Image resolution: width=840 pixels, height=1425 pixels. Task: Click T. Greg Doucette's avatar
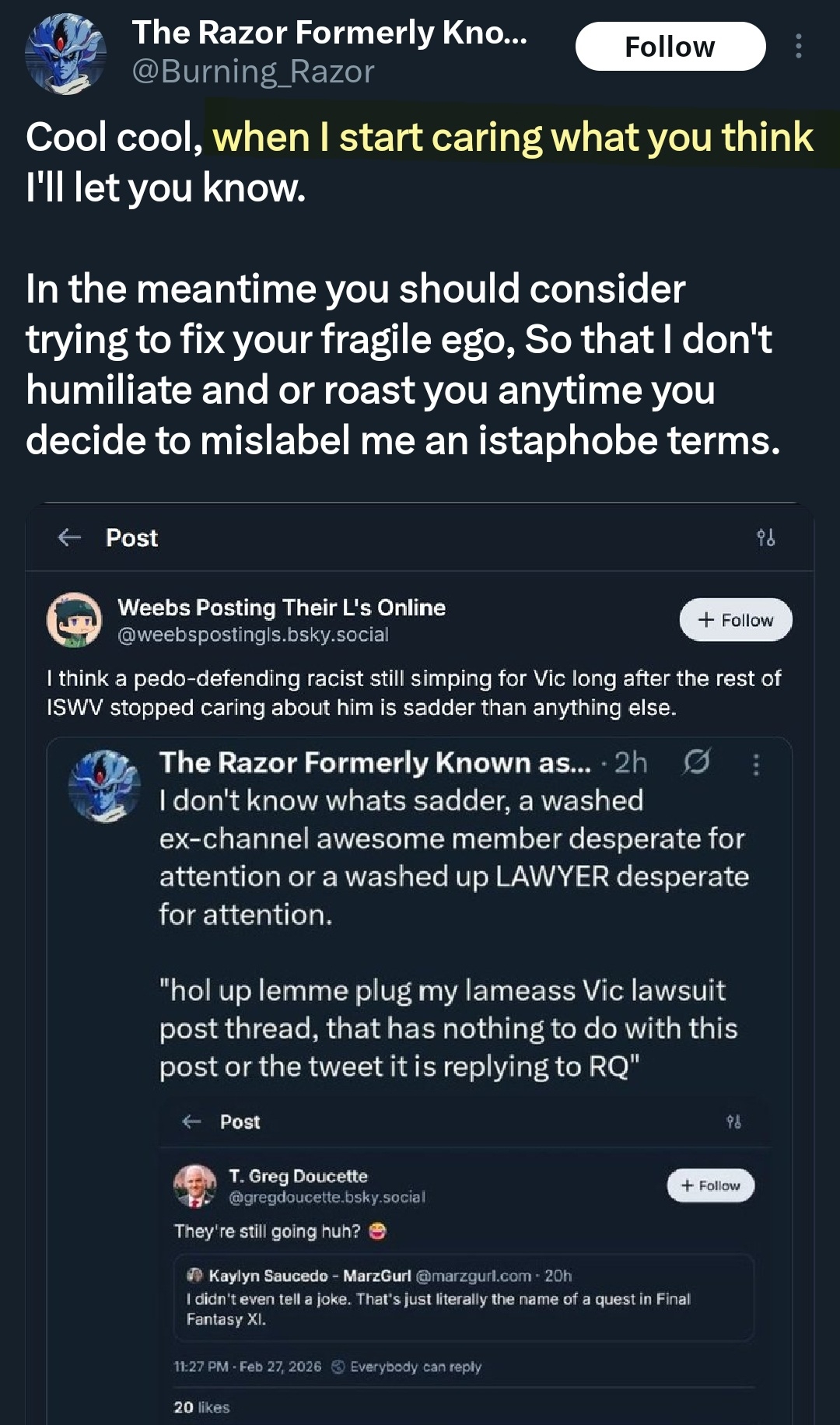point(194,1185)
